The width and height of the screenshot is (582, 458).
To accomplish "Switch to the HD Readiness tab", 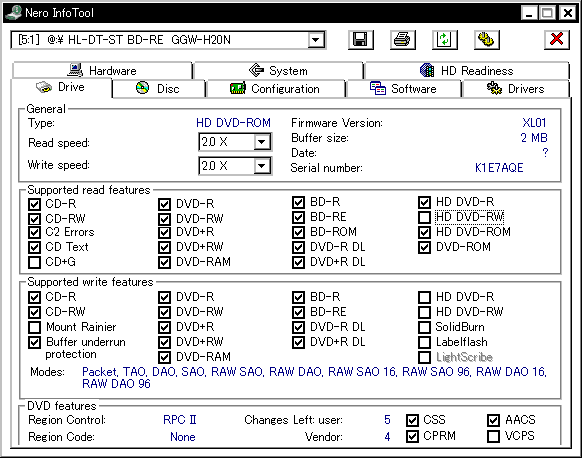I will click(x=467, y=70).
